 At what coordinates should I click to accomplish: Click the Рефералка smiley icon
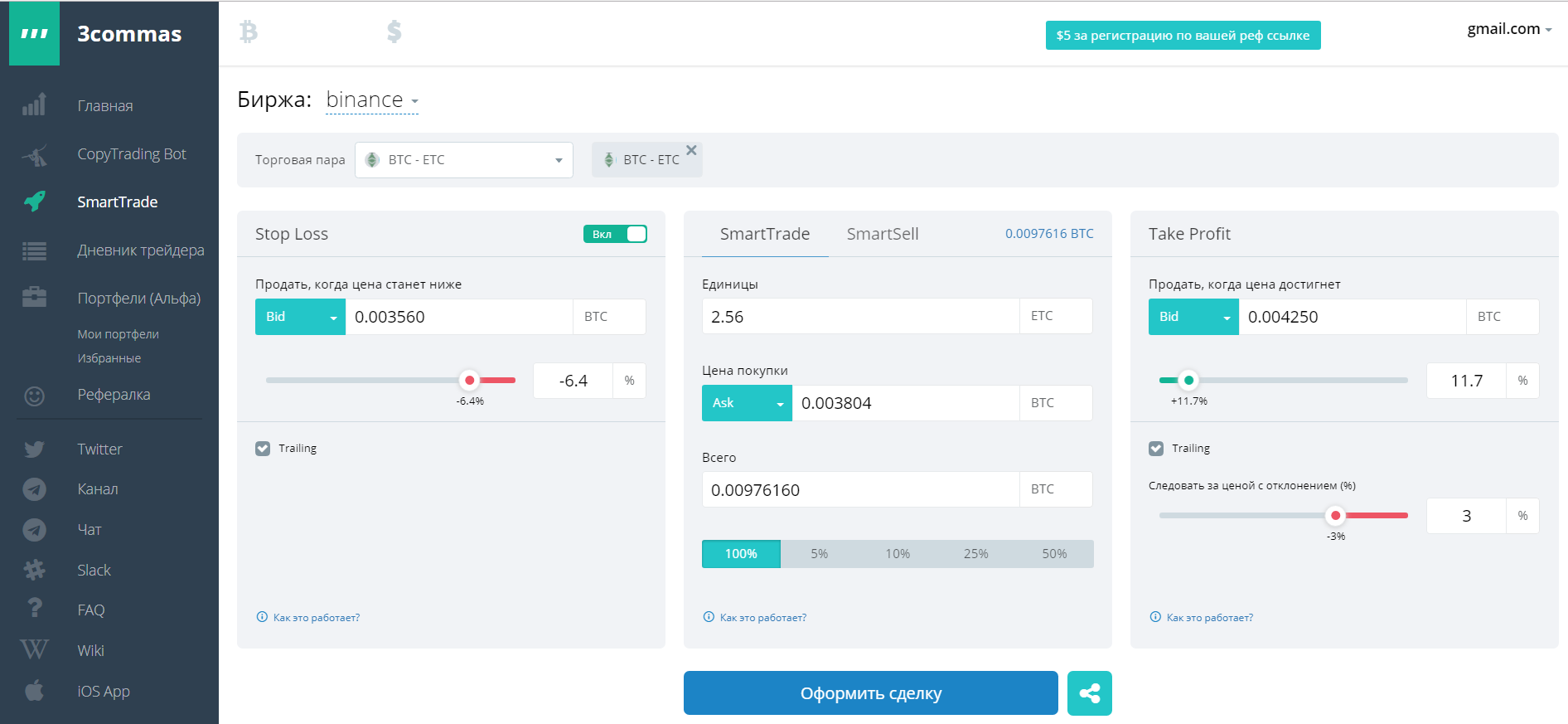click(x=34, y=396)
